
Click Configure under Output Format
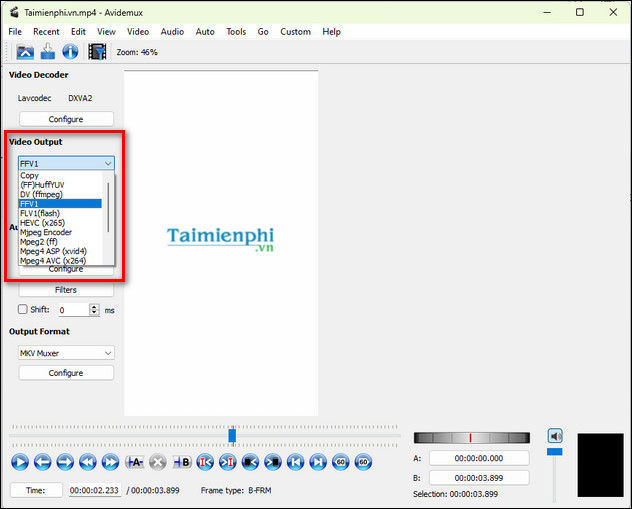pyautogui.click(x=66, y=373)
